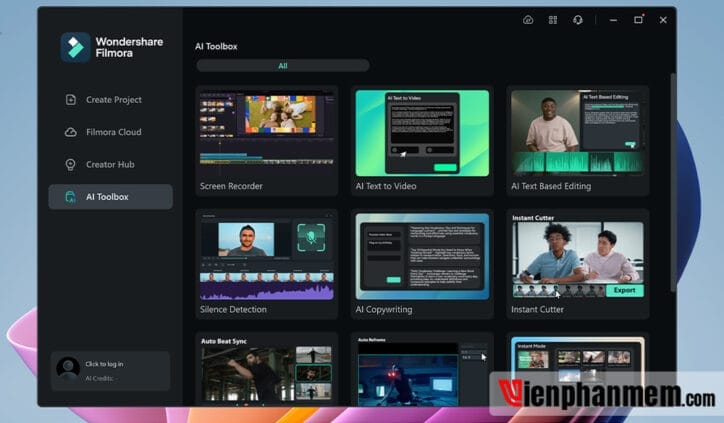724x423 pixels.
Task: Click the vertical scrollbar of the toolbox
Action: [673, 182]
